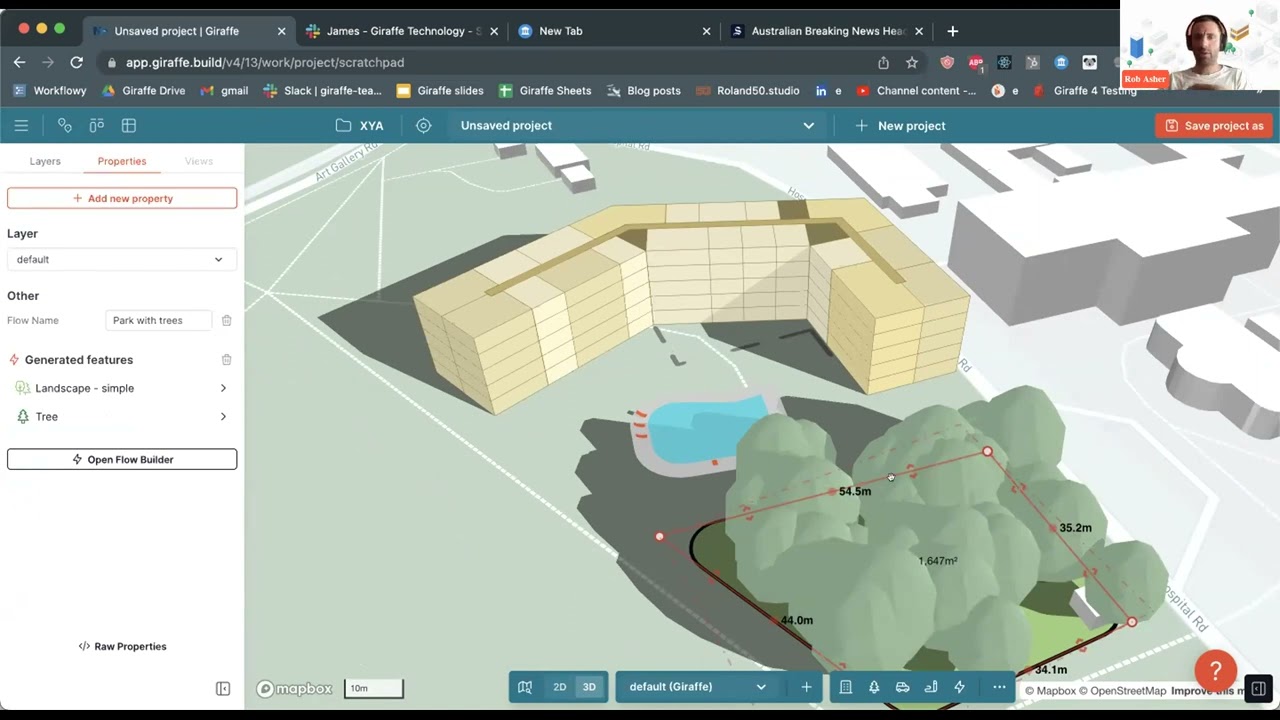Viewport: 1280px width, 720px height.
Task: Expand the Tree feature
Action: pyautogui.click(x=122, y=416)
